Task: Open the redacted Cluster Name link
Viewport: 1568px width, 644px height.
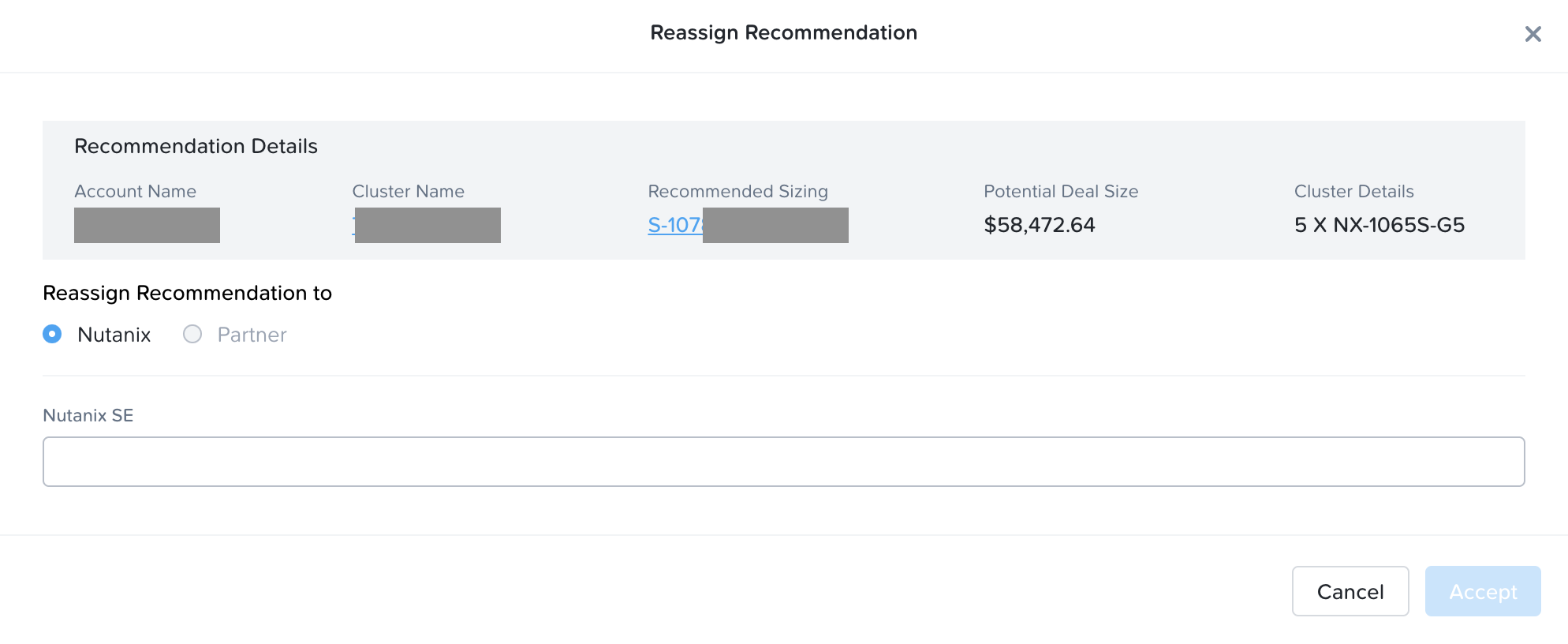Action: click(427, 225)
